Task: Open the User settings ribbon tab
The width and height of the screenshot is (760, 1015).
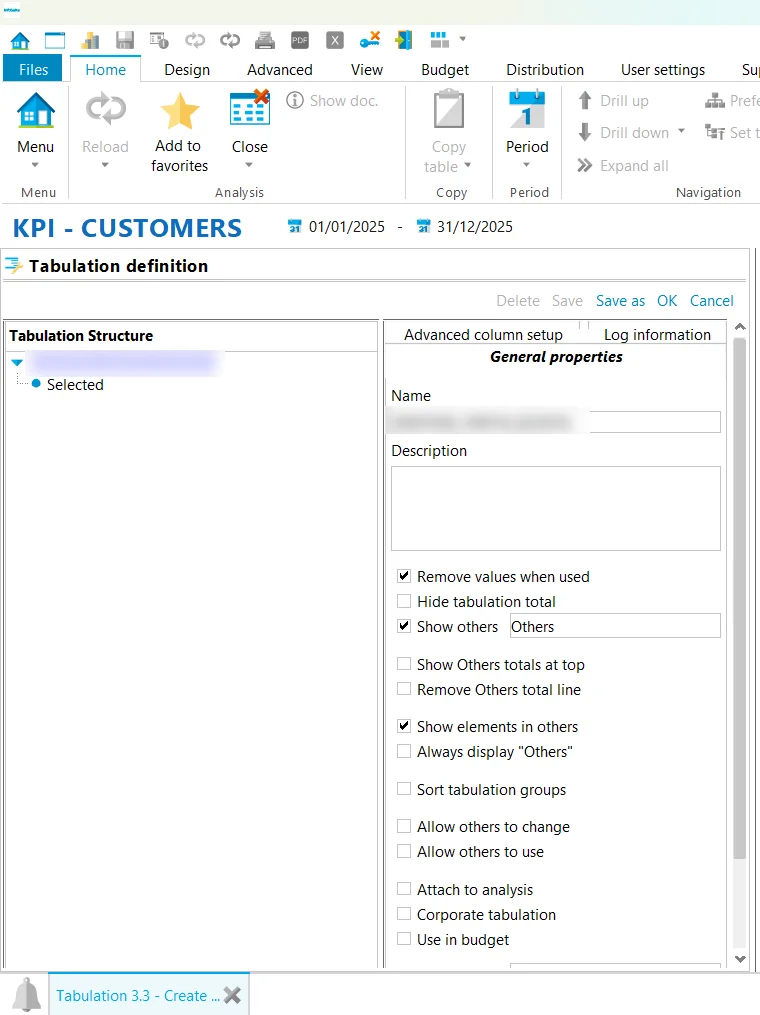Action: pyautogui.click(x=662, y=69)
